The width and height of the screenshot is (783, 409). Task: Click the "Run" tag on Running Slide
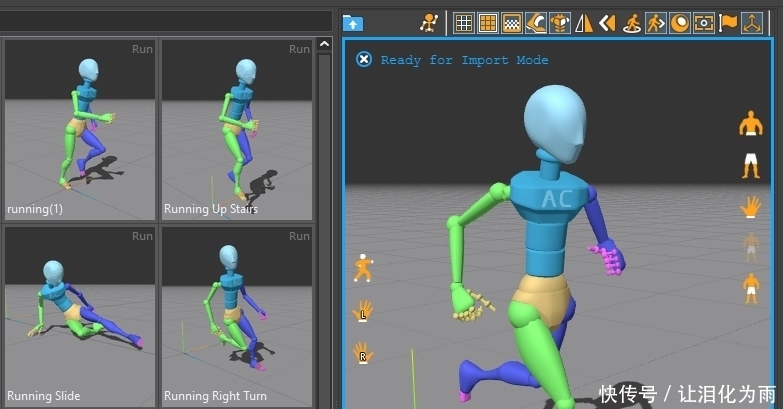(142, 236)
